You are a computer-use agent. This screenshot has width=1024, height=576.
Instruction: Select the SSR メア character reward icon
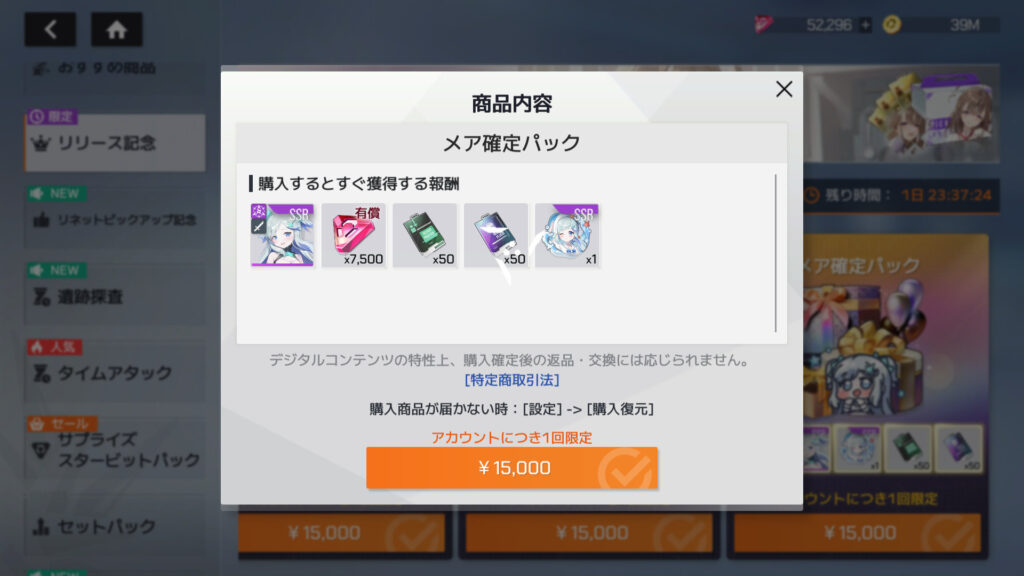coord(282,235)
